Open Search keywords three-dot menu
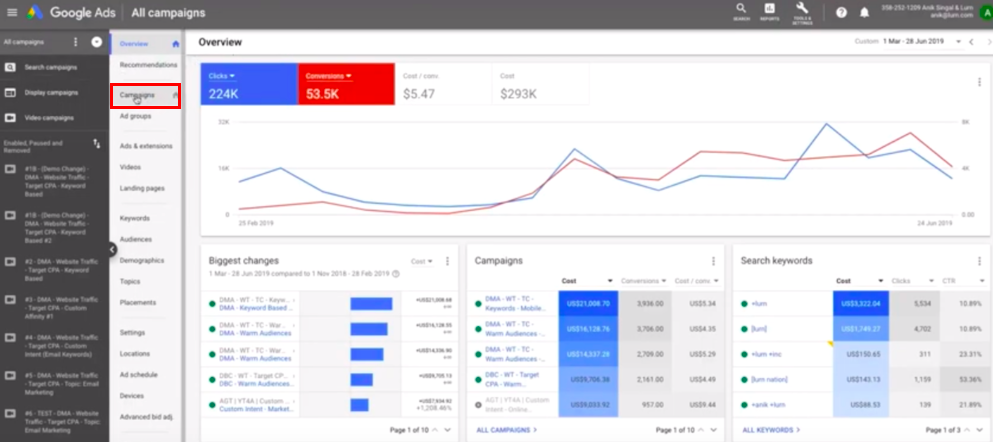 [979, 261]
